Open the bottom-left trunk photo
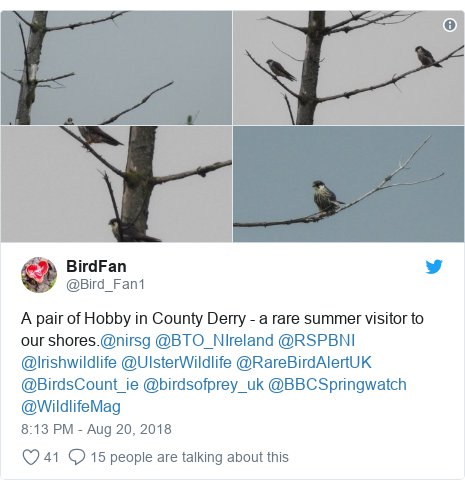The image size is (465, 490). [116, 184]
